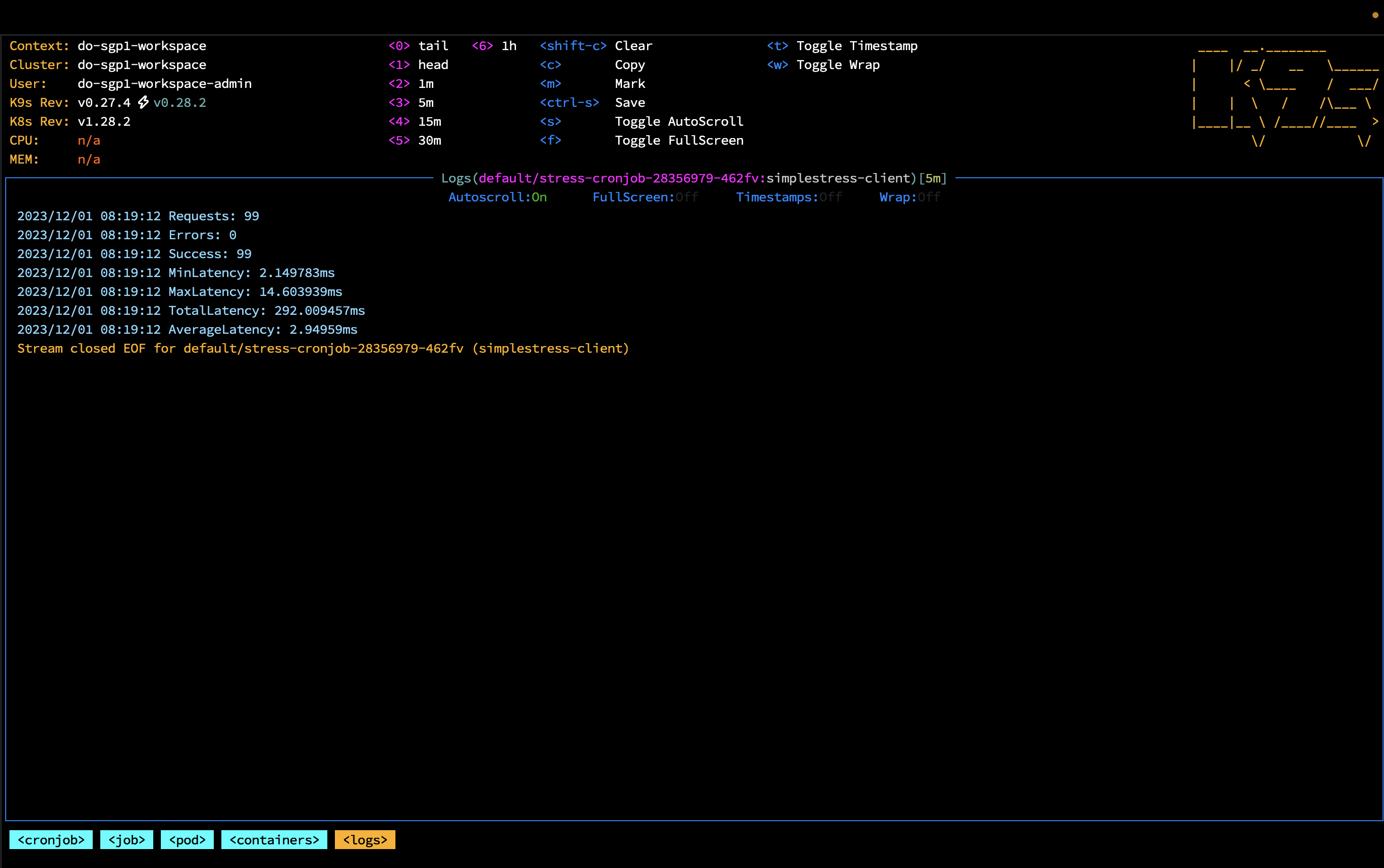1384x868 pixels.
Task: Click the Stream closed EOF log line
Action: (323, 348)
